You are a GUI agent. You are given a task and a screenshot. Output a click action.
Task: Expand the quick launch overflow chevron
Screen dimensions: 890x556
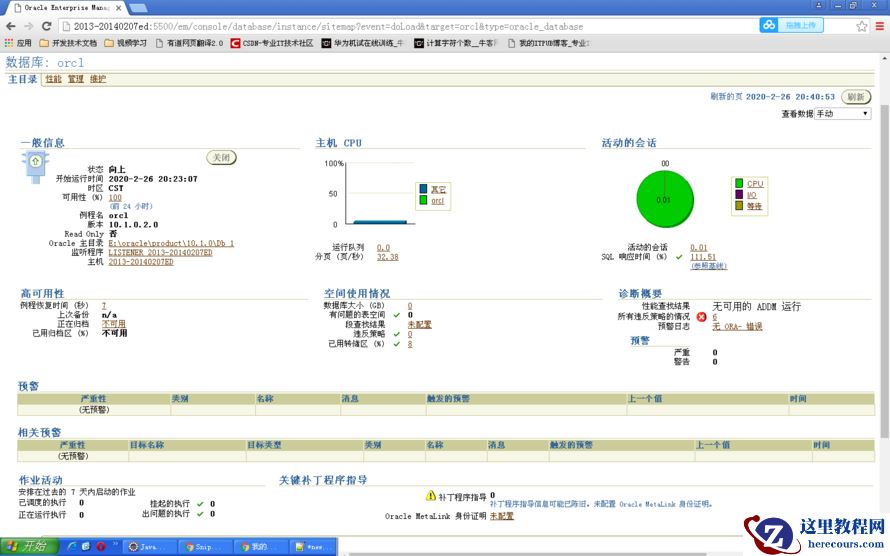pos(115,544)
